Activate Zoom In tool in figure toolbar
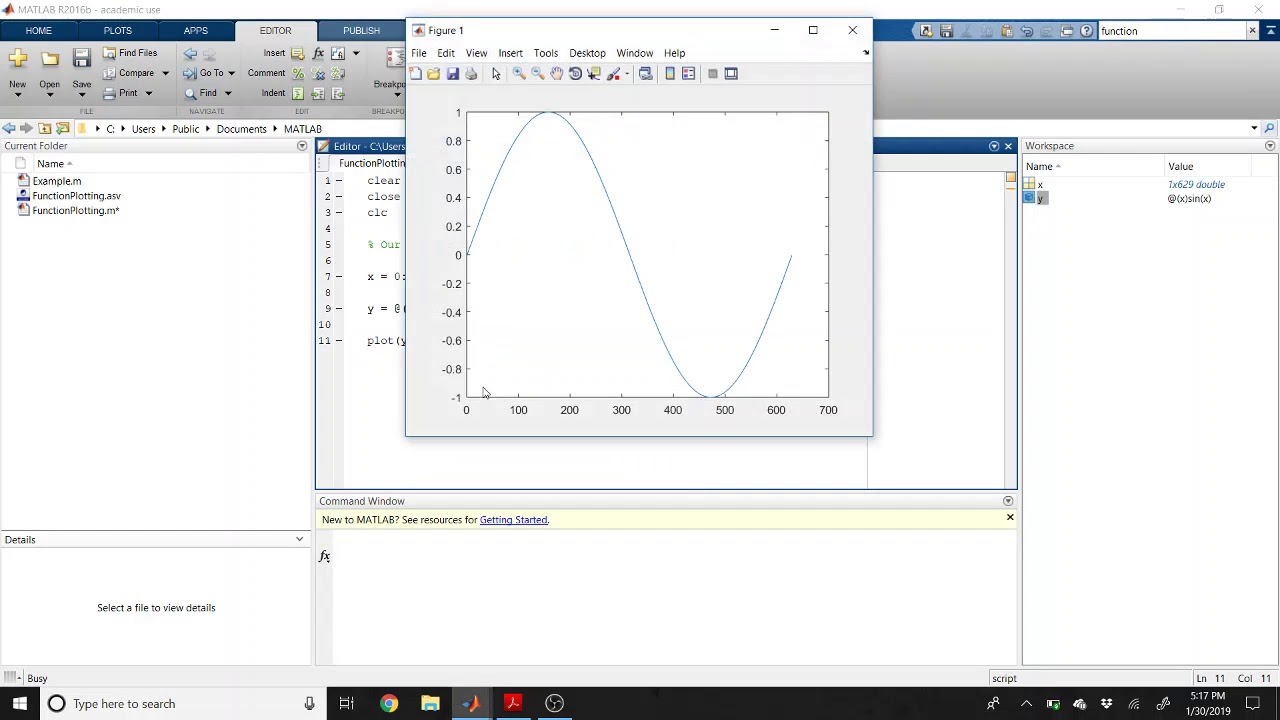This screenshot has height=720, width=1280. coord(518,74)
